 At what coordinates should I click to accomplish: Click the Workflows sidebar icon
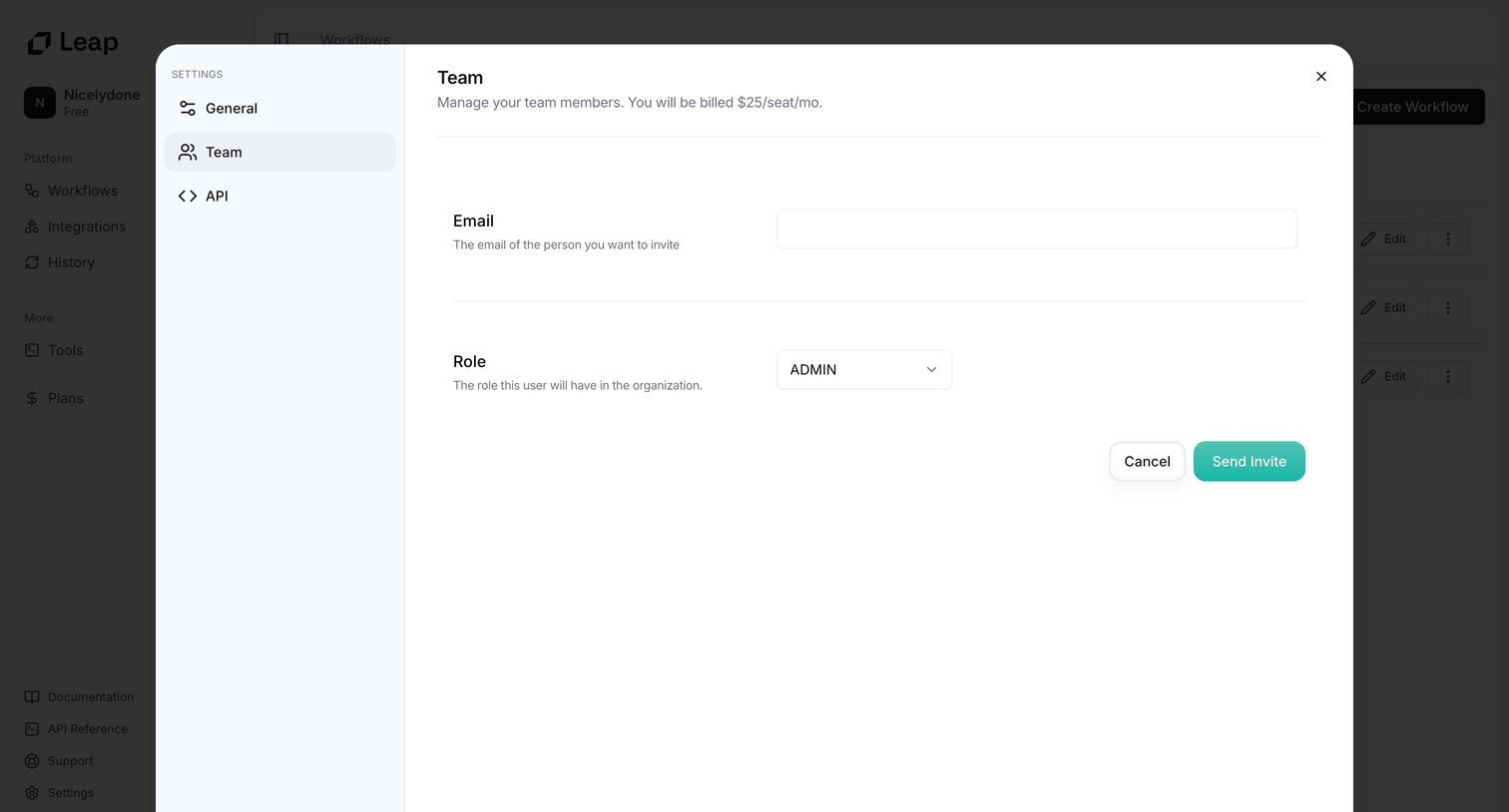[32, 191]
